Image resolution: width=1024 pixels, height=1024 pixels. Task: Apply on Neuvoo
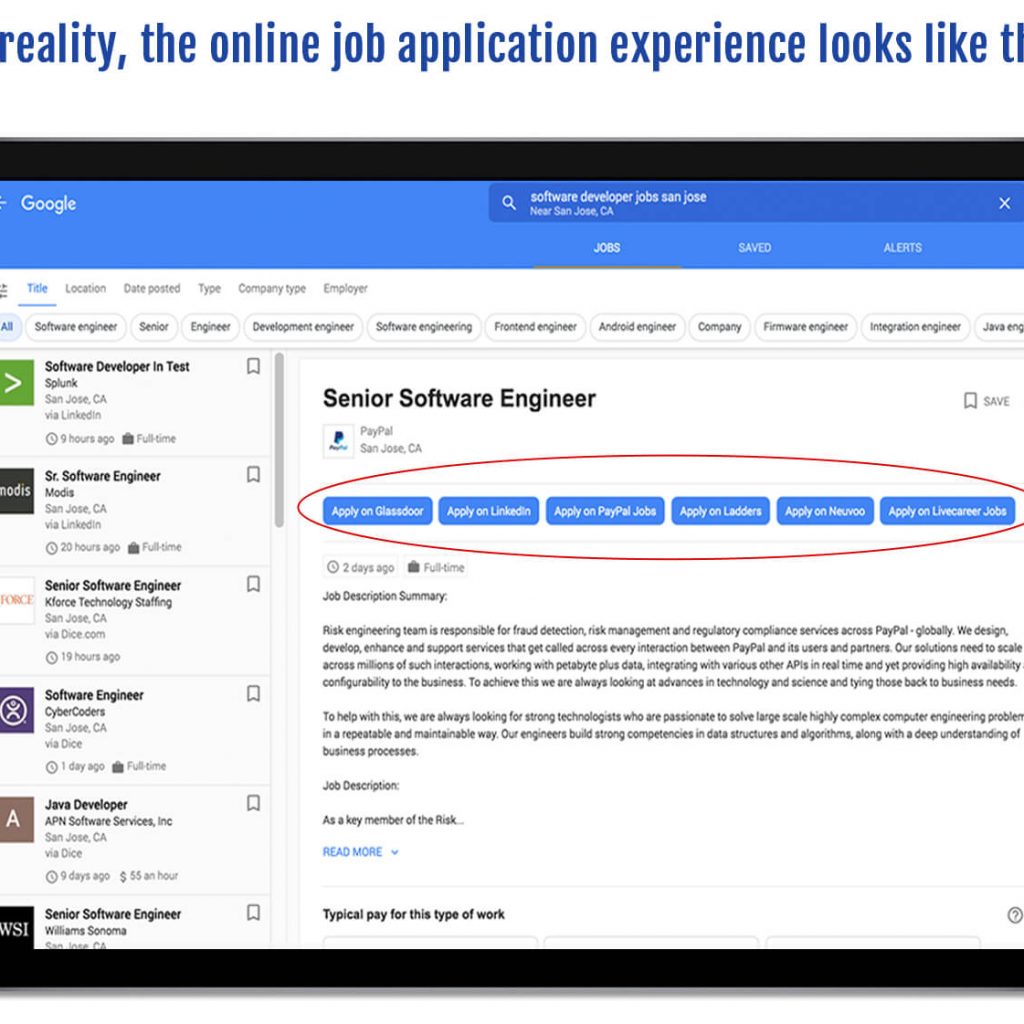[825, 511]
